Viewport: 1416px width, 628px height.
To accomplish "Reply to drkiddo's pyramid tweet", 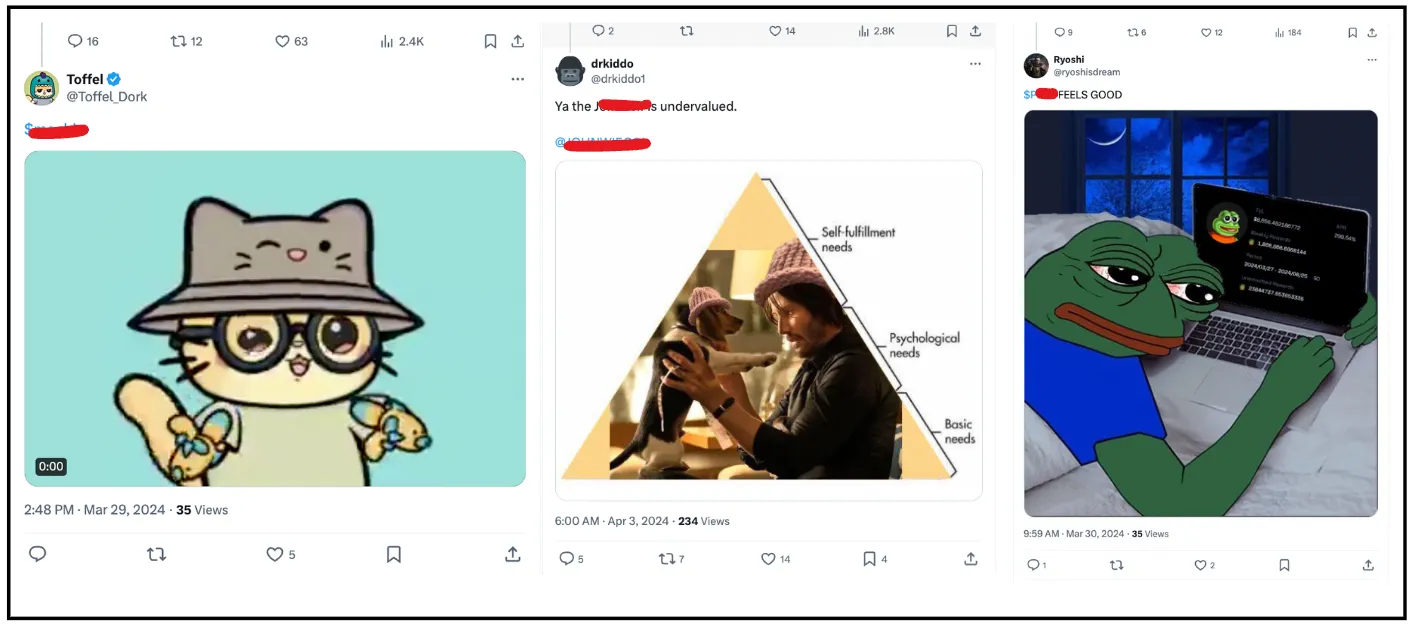I will coord(566,559).
